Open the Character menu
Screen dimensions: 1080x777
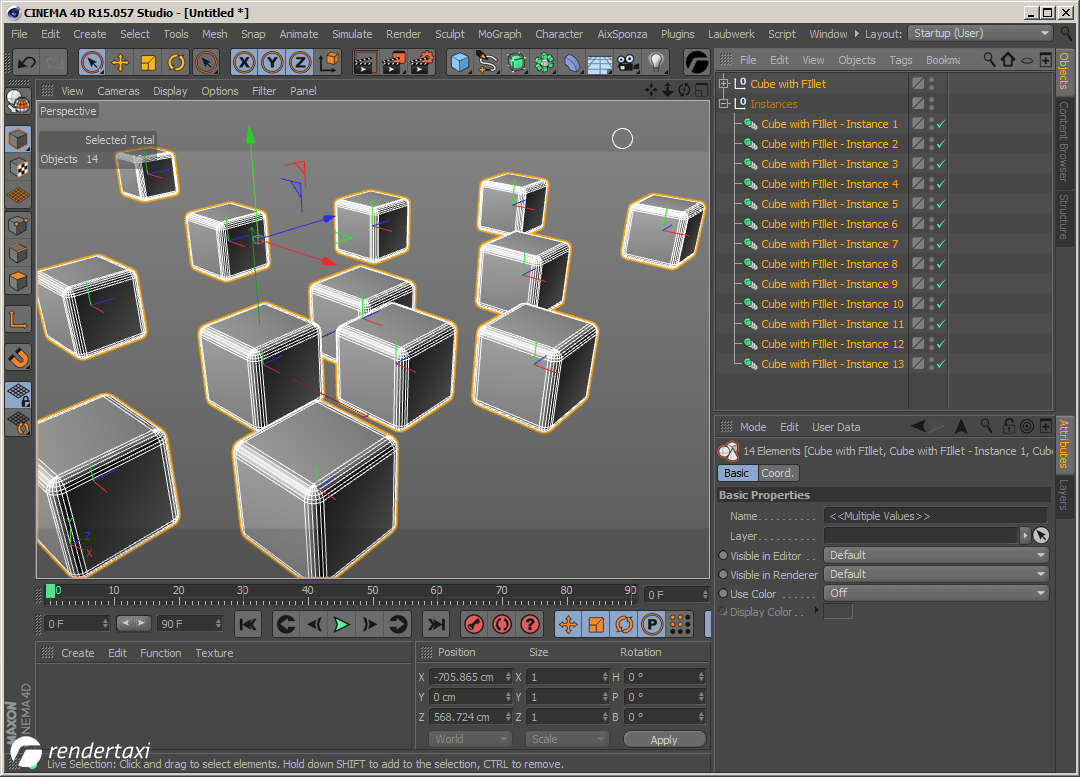(x=559, y=34)
